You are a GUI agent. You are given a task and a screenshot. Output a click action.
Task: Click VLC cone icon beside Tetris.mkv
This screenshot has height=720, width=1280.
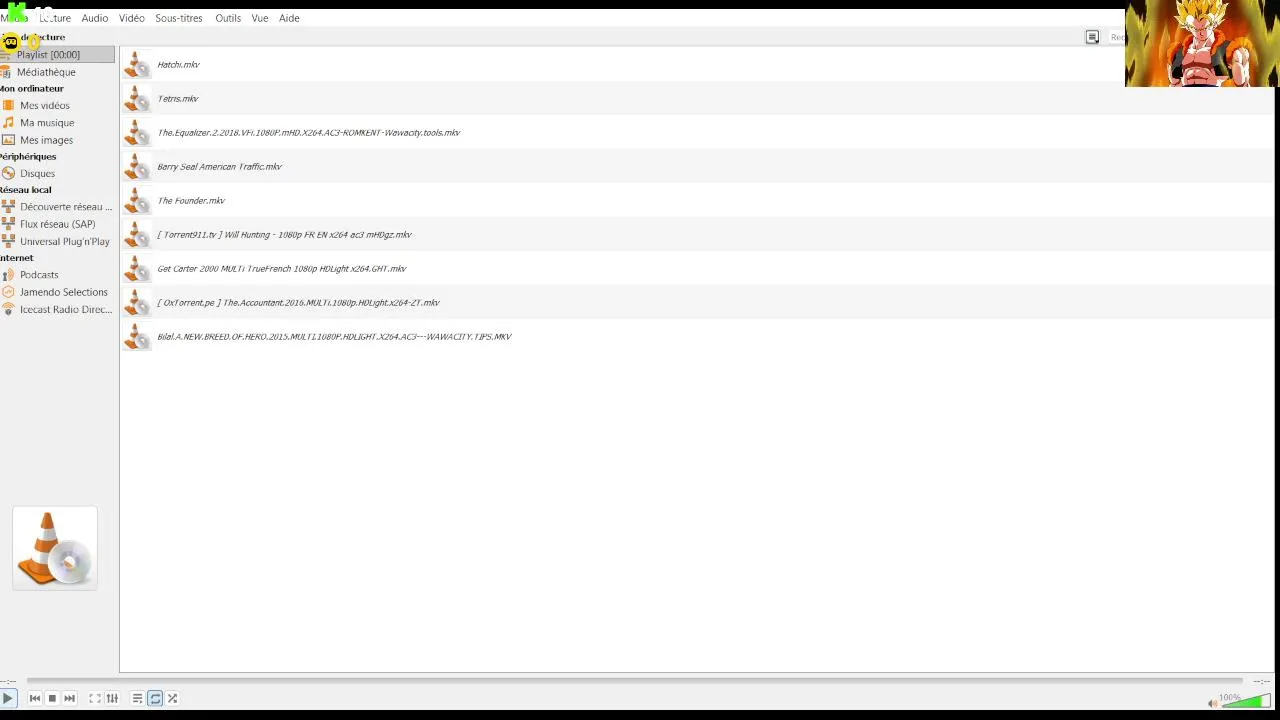coord(136,99)
